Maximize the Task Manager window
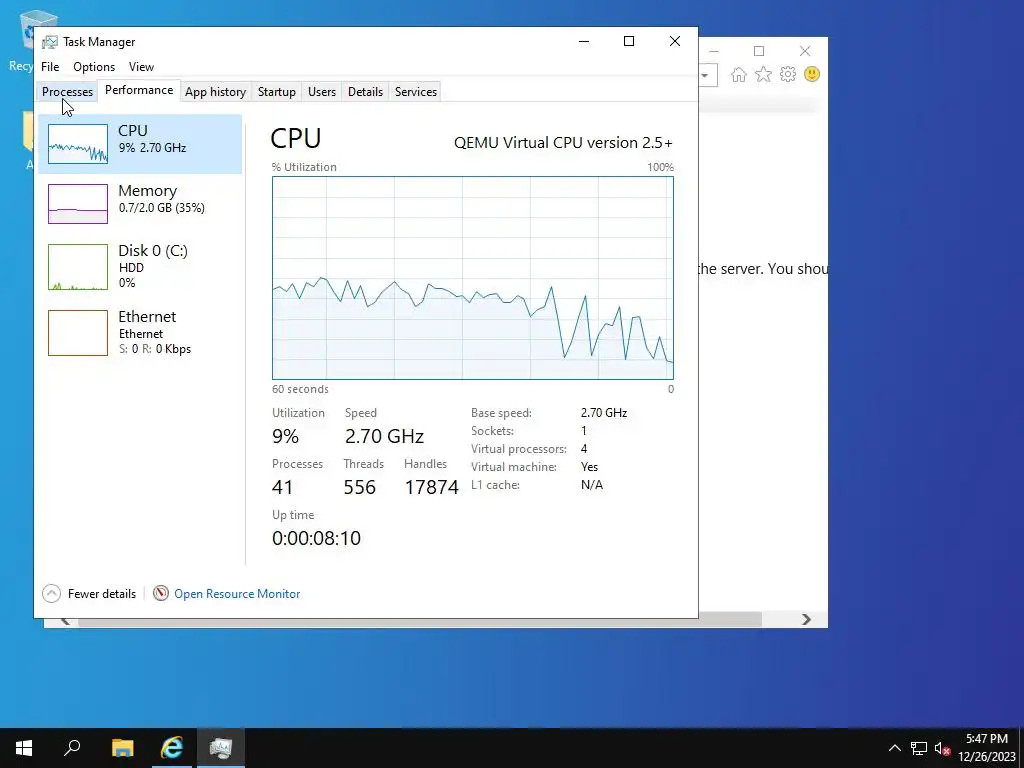 (x=629, y=41)
